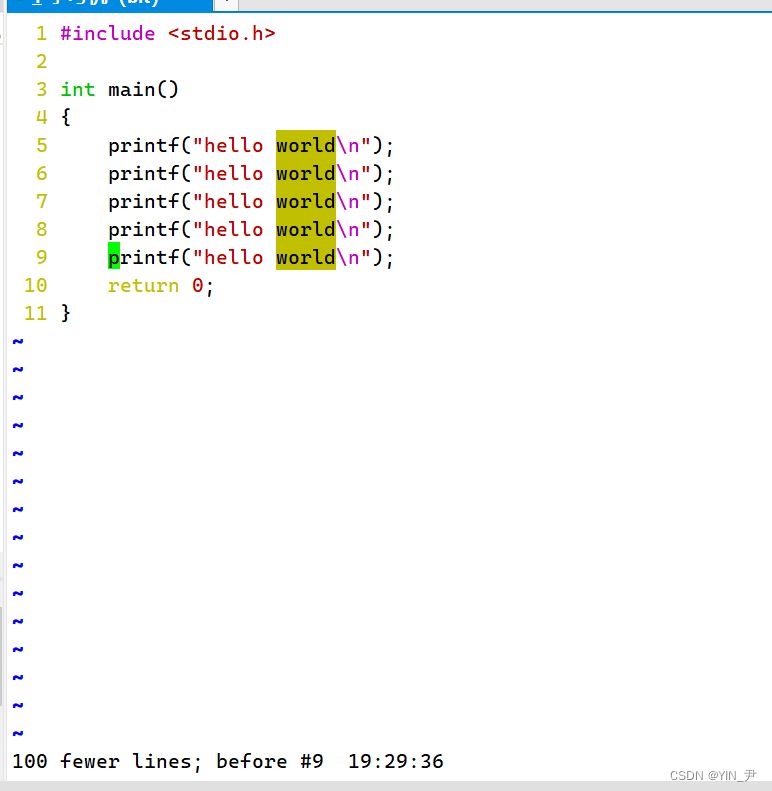
Task: Click the closing brace on line 11
Action: [66, 313]
